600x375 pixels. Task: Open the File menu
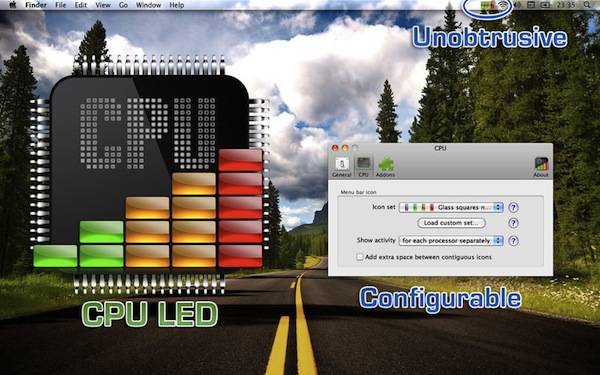point(60,5)
